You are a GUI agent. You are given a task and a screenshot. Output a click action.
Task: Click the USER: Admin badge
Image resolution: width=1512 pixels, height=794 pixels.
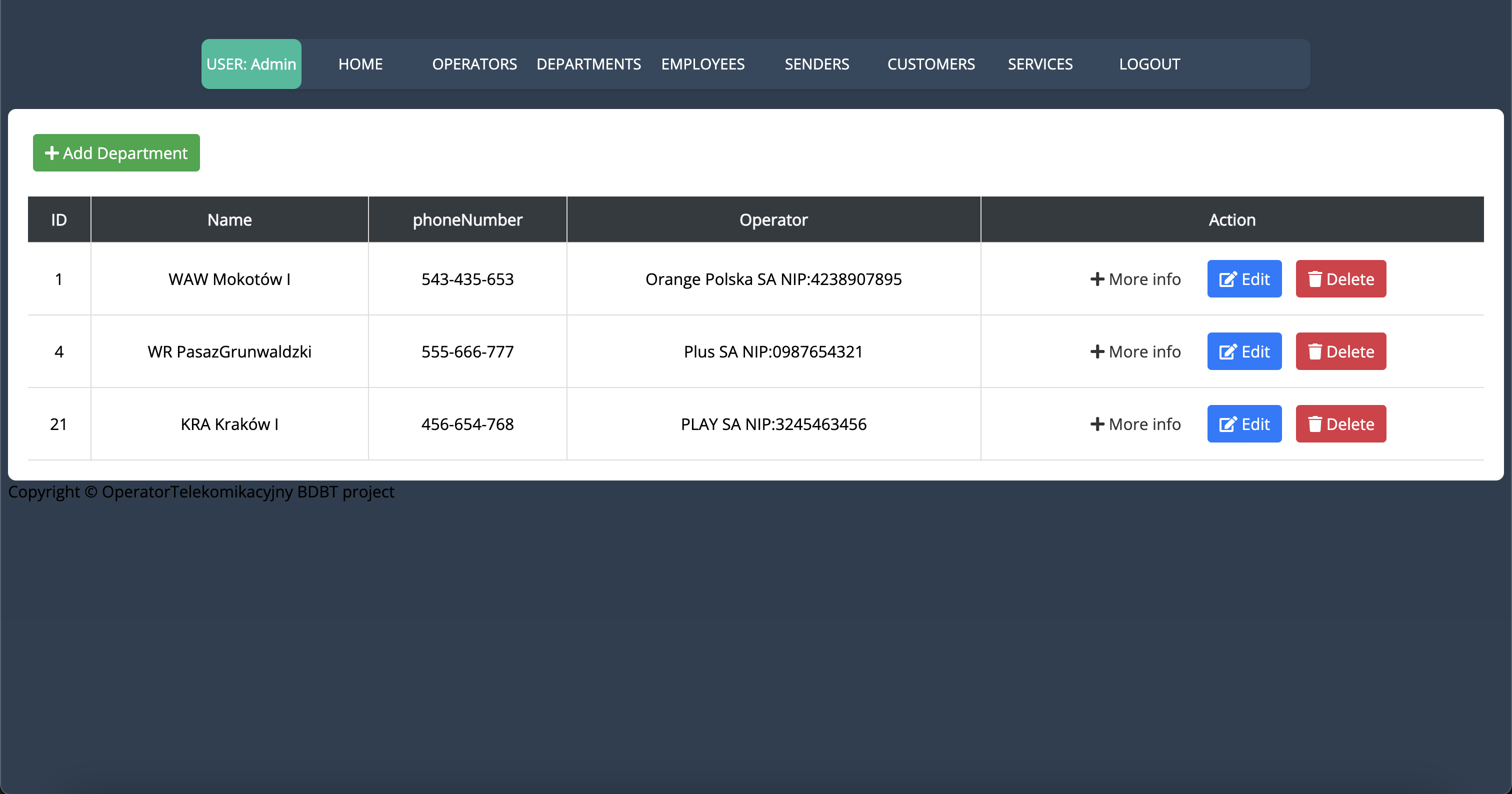click(251, 64)
